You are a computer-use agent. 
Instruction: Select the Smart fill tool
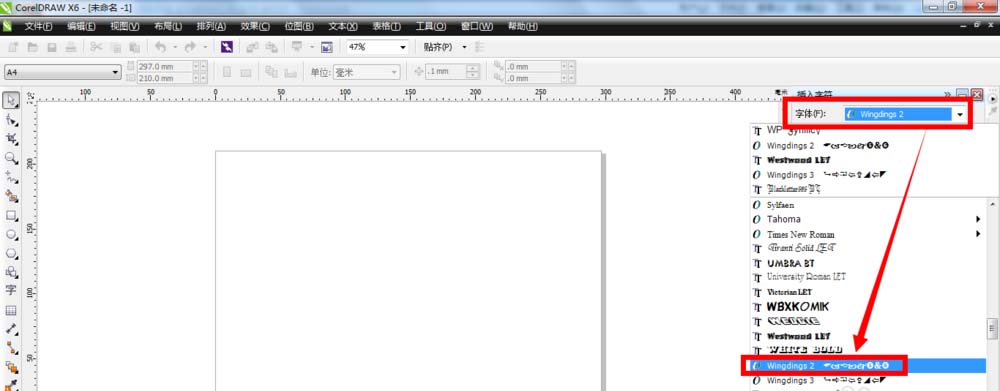tap(11, 196)
